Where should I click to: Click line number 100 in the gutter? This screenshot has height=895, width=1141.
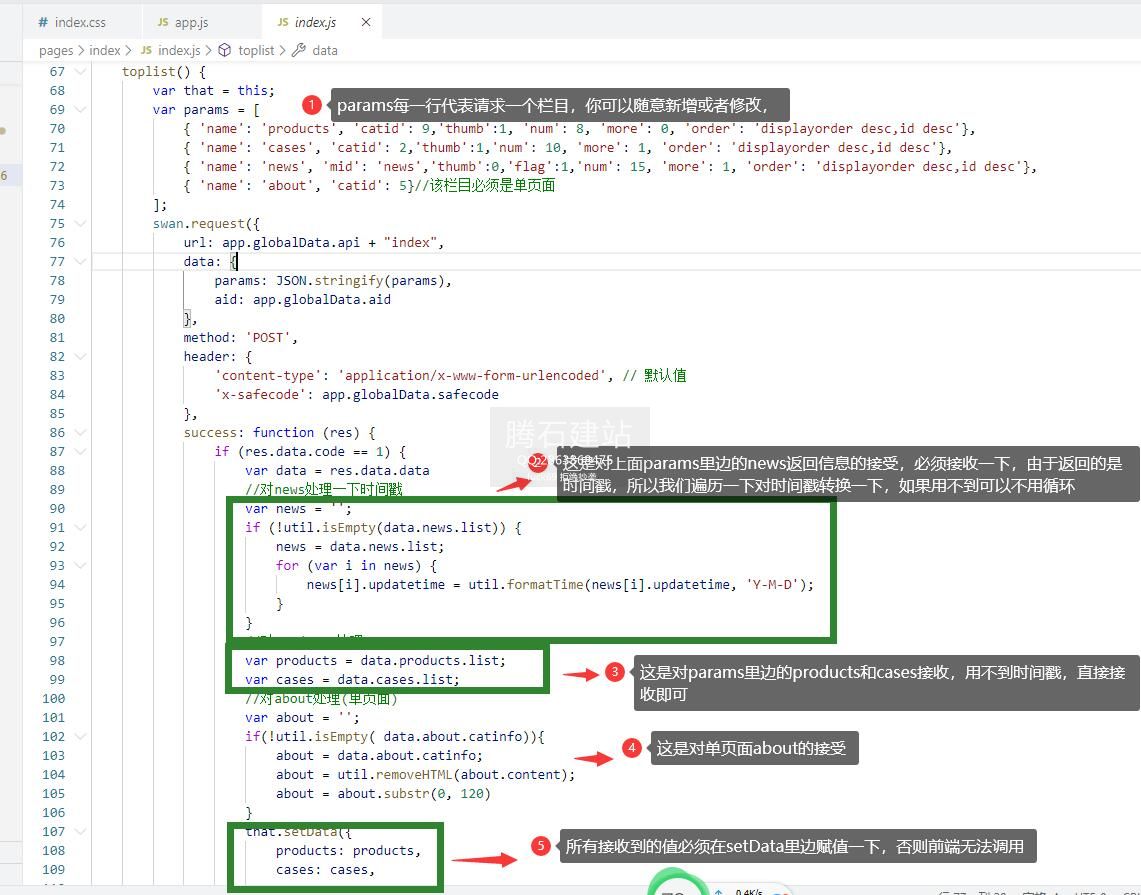pyautogui.click(x=54, y=699)
